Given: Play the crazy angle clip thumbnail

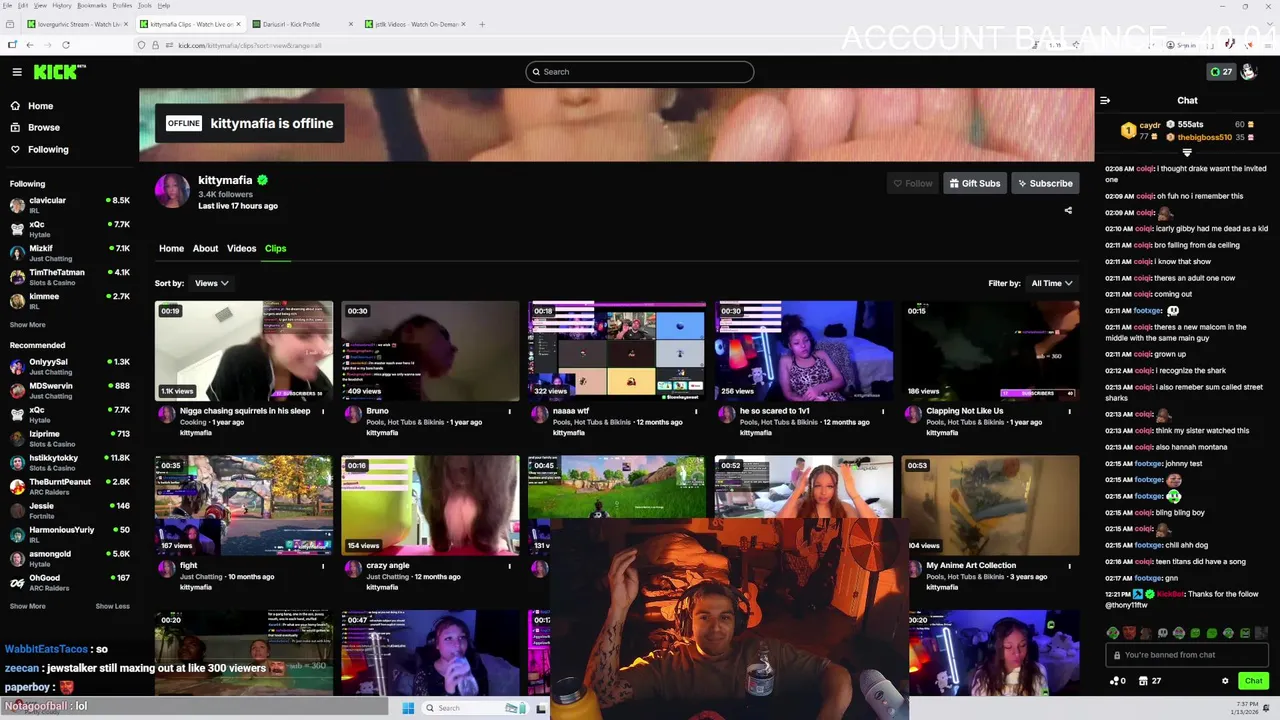Looking at the screenshot, I should [x=430, y=505].
